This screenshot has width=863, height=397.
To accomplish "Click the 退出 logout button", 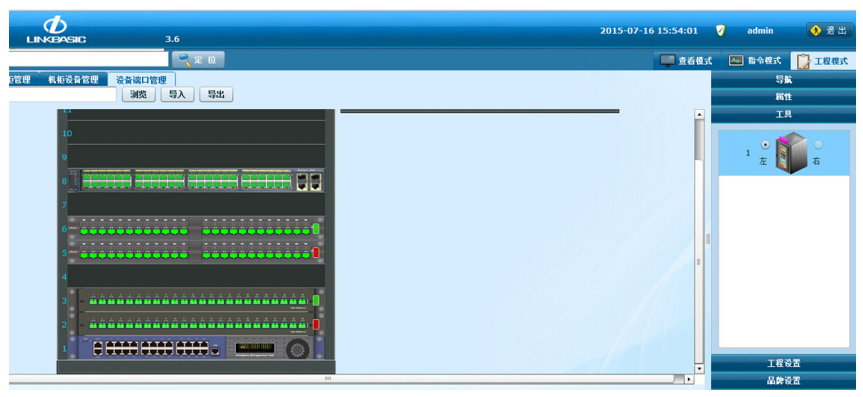I will [x=830, y=30].
